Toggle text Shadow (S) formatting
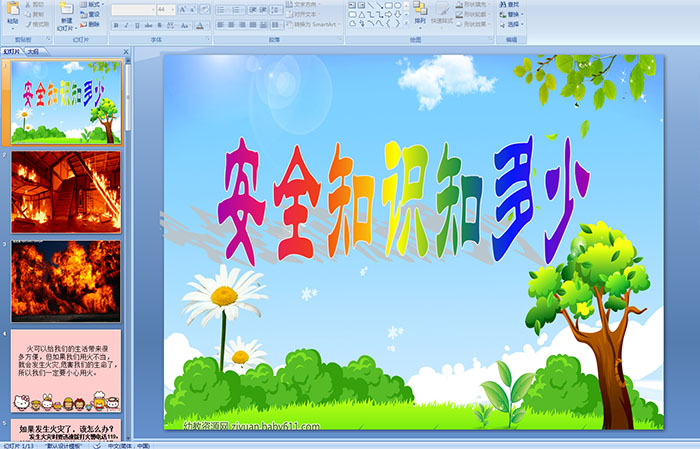This screenshot has height=449, width=700. point(160,25)
